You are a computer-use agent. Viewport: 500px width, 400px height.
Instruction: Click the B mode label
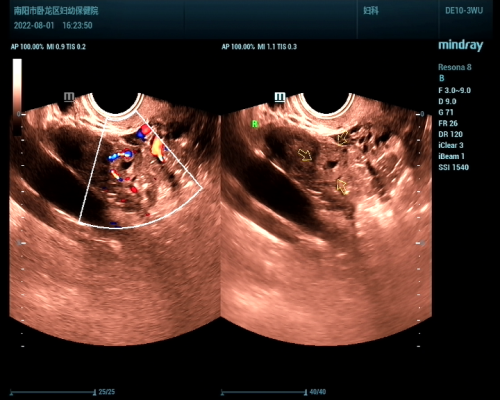442,78
